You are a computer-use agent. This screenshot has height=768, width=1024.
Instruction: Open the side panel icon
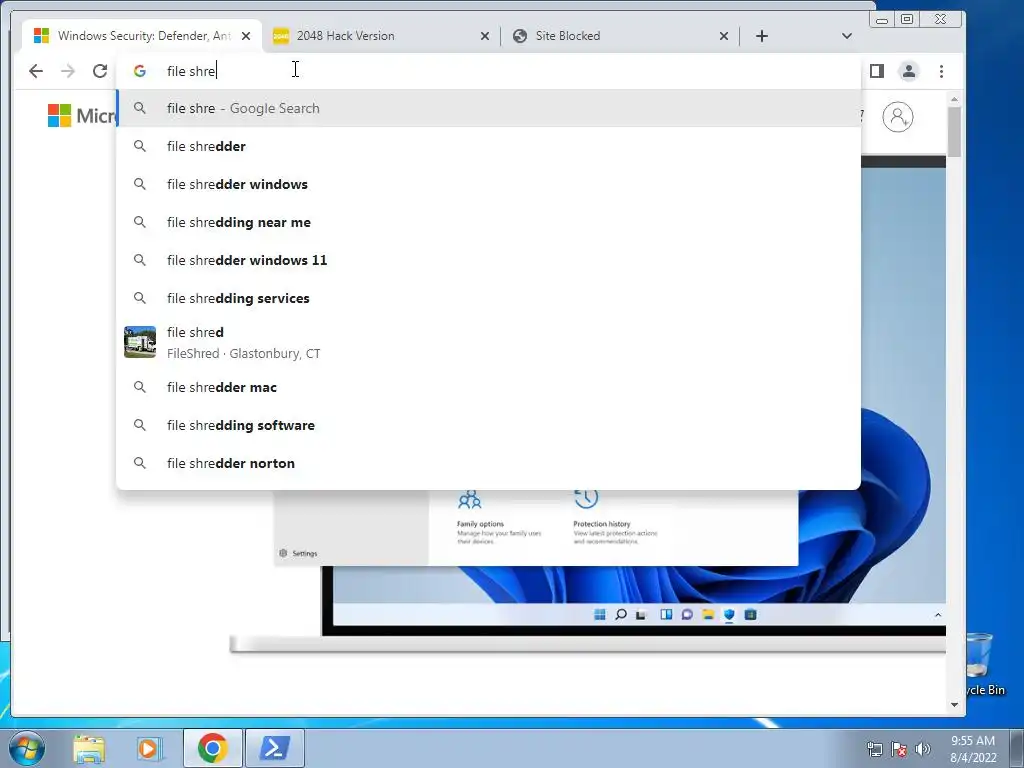(x=877, y=71)
